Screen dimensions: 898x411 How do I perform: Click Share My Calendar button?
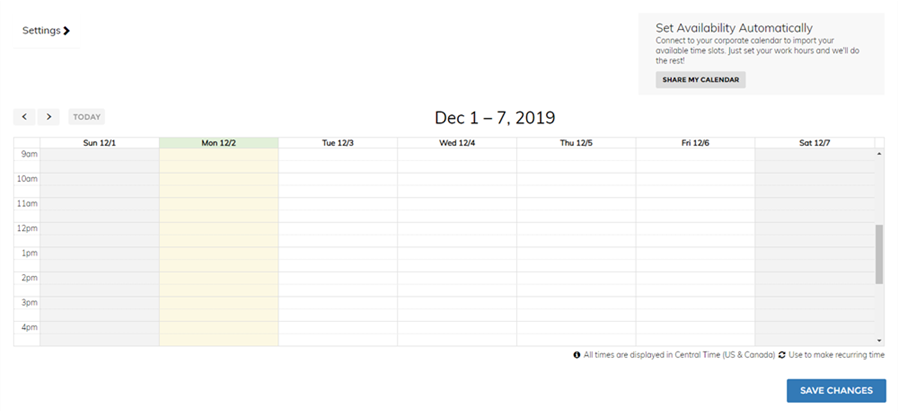[700, 80]
